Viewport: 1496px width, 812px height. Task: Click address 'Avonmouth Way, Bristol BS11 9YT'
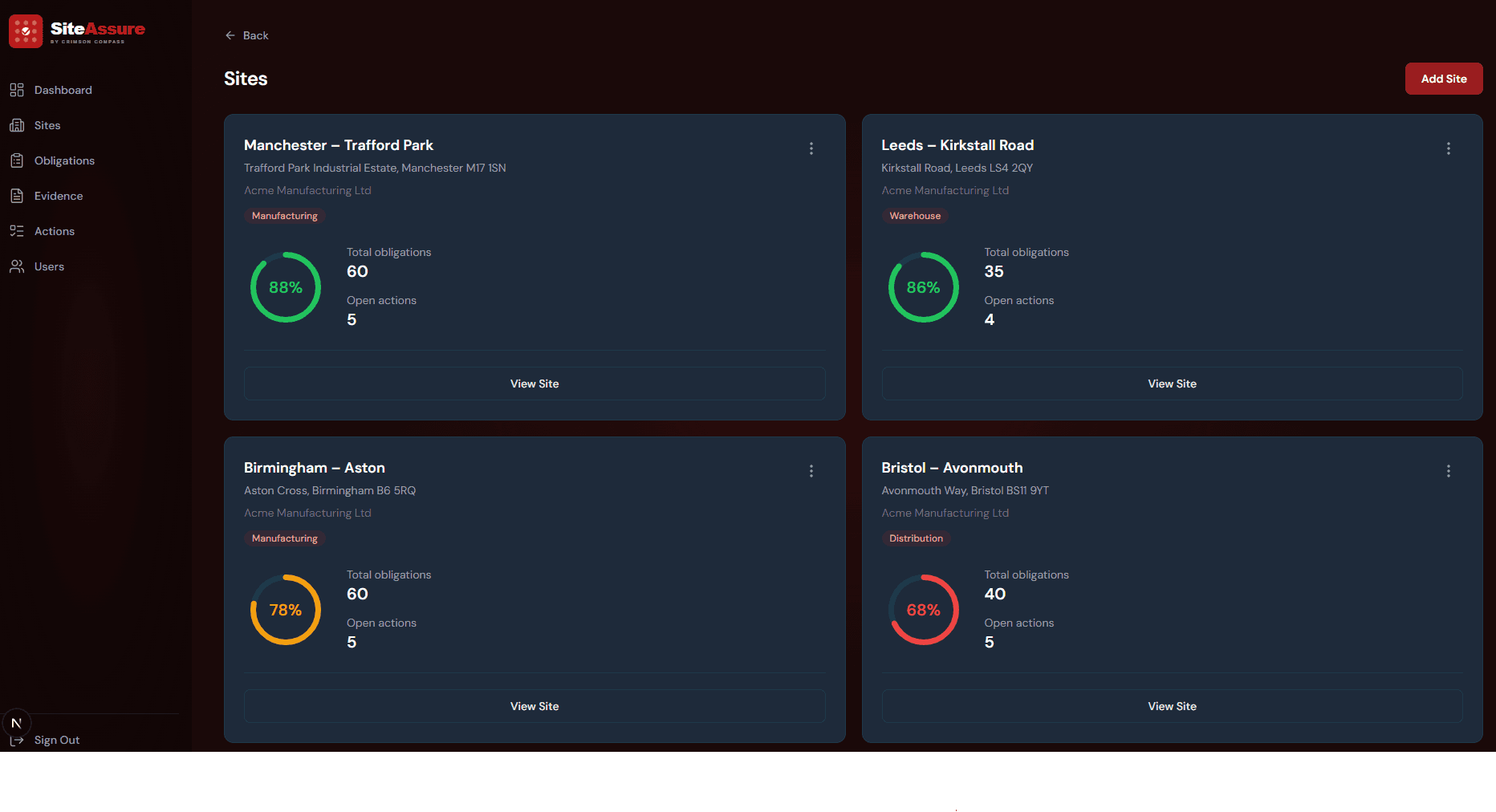965,490
